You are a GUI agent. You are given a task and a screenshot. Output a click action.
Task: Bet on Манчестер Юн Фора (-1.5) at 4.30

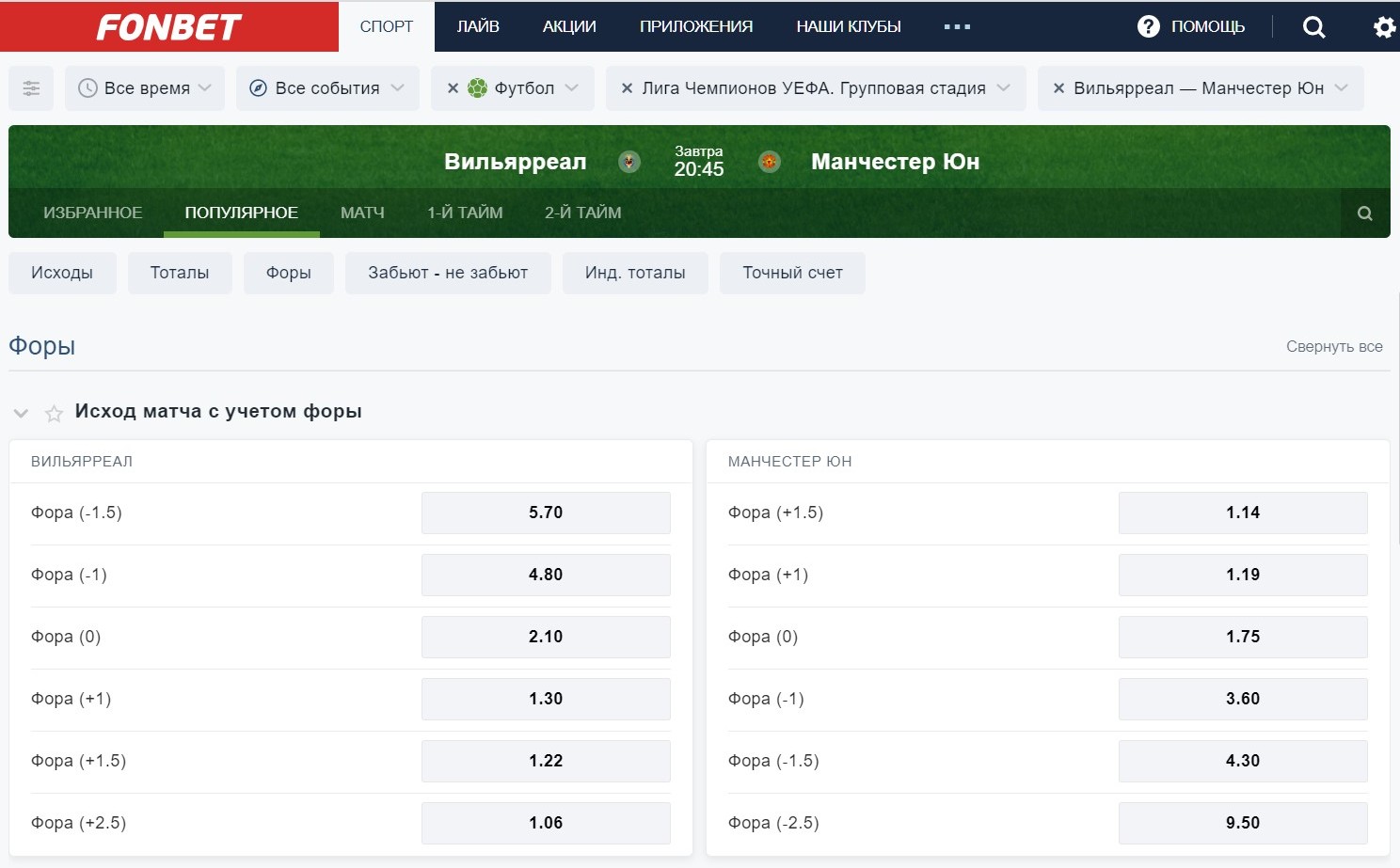pyautogui.click(x=1243, y=761)
